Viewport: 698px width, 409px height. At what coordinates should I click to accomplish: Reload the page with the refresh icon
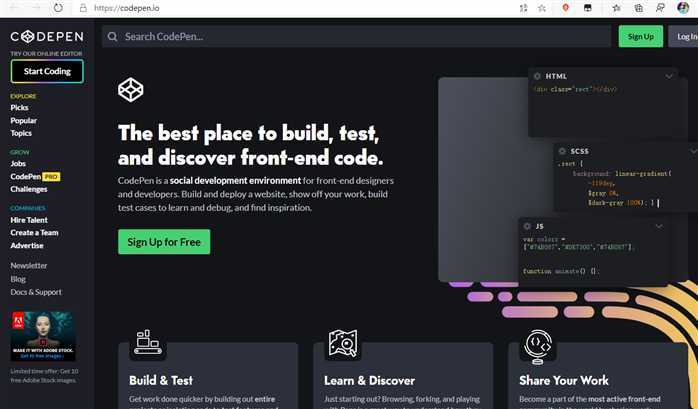click(x=58, y=8)
